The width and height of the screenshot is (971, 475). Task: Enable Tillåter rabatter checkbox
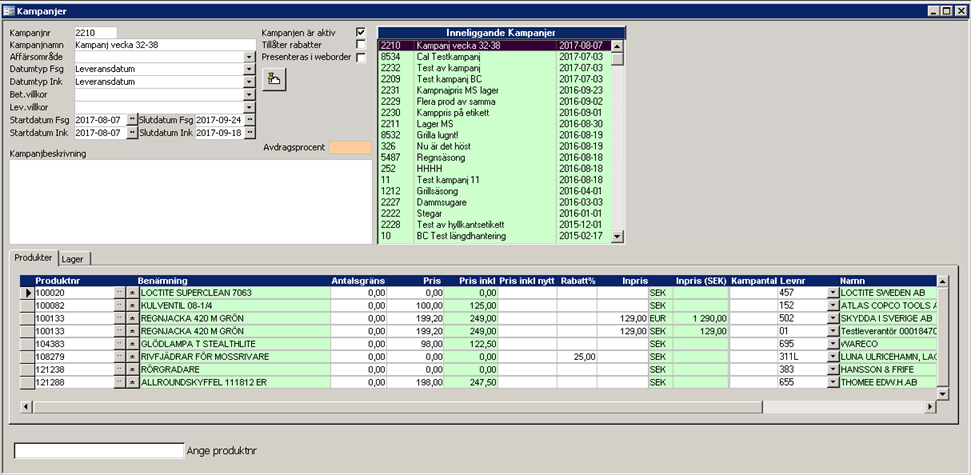pos(361,45)
